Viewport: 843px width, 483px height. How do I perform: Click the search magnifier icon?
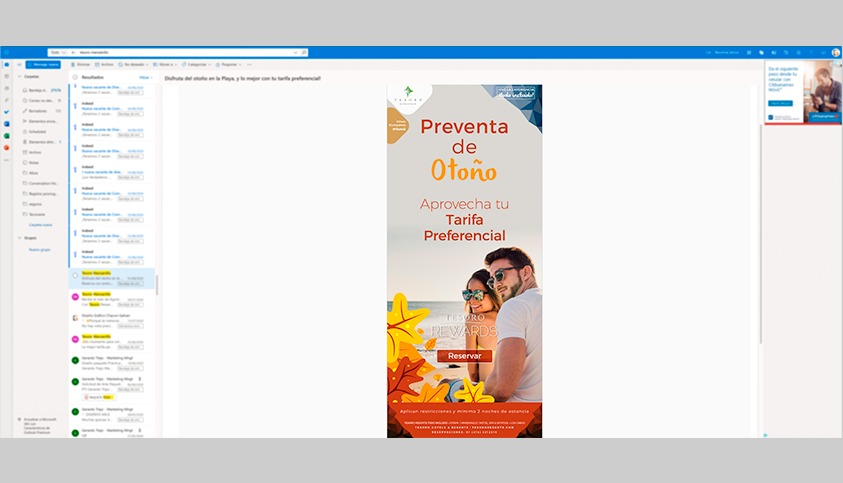point(304,52)
